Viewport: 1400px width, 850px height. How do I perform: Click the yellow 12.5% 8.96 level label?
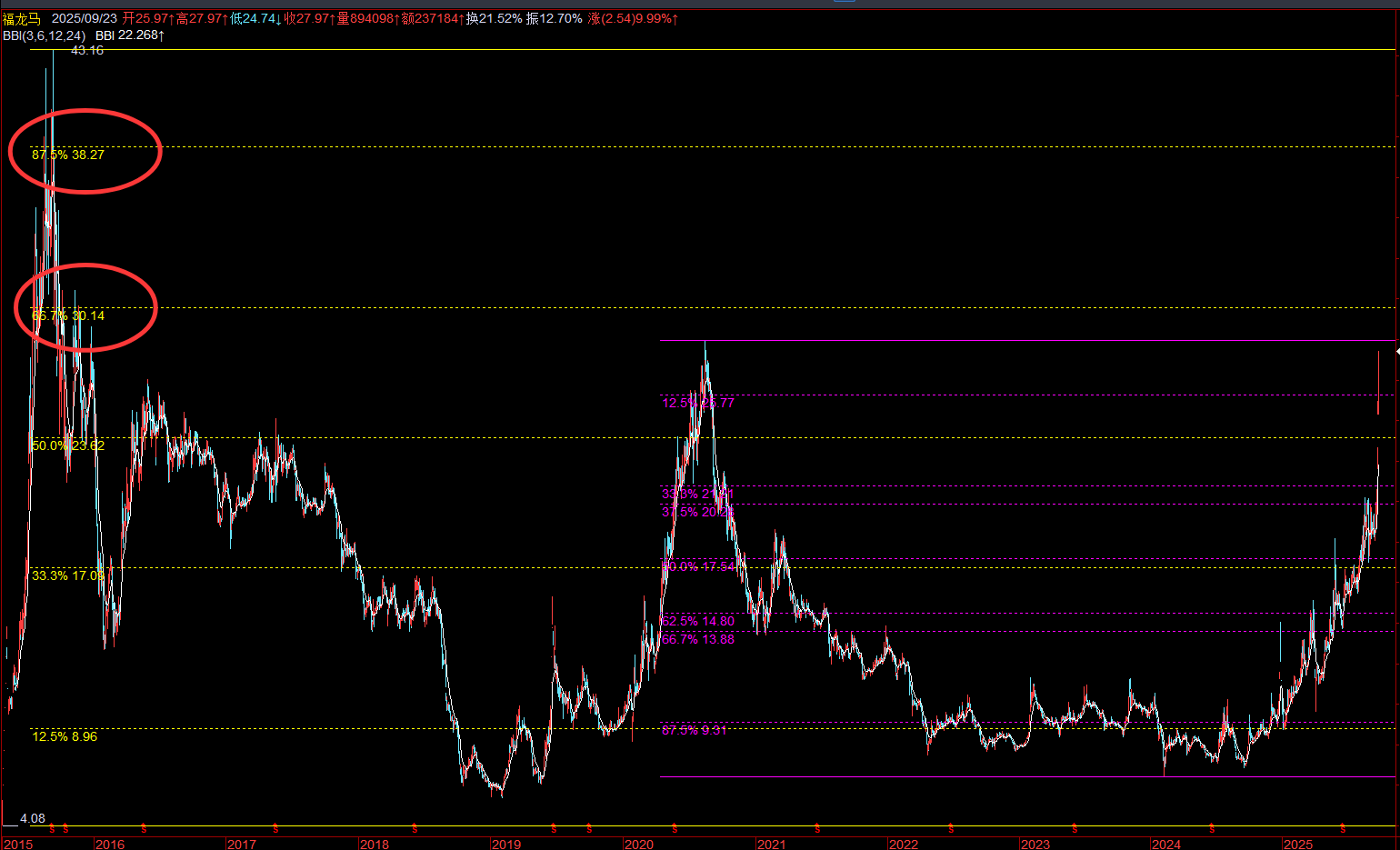point(65,736)
